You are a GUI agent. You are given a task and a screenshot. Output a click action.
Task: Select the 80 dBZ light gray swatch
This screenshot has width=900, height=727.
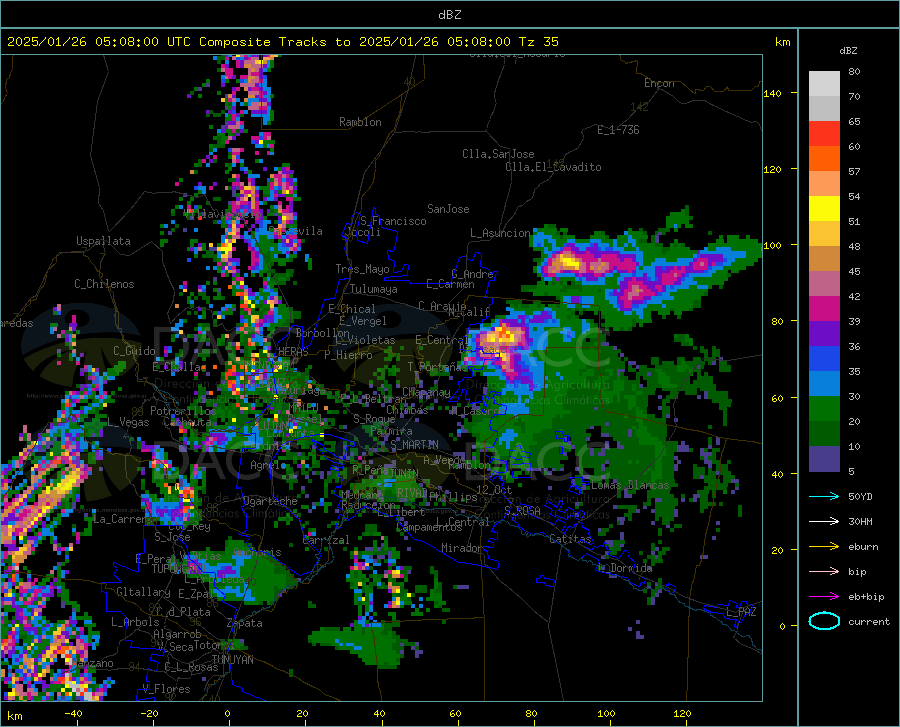point(824,84)
